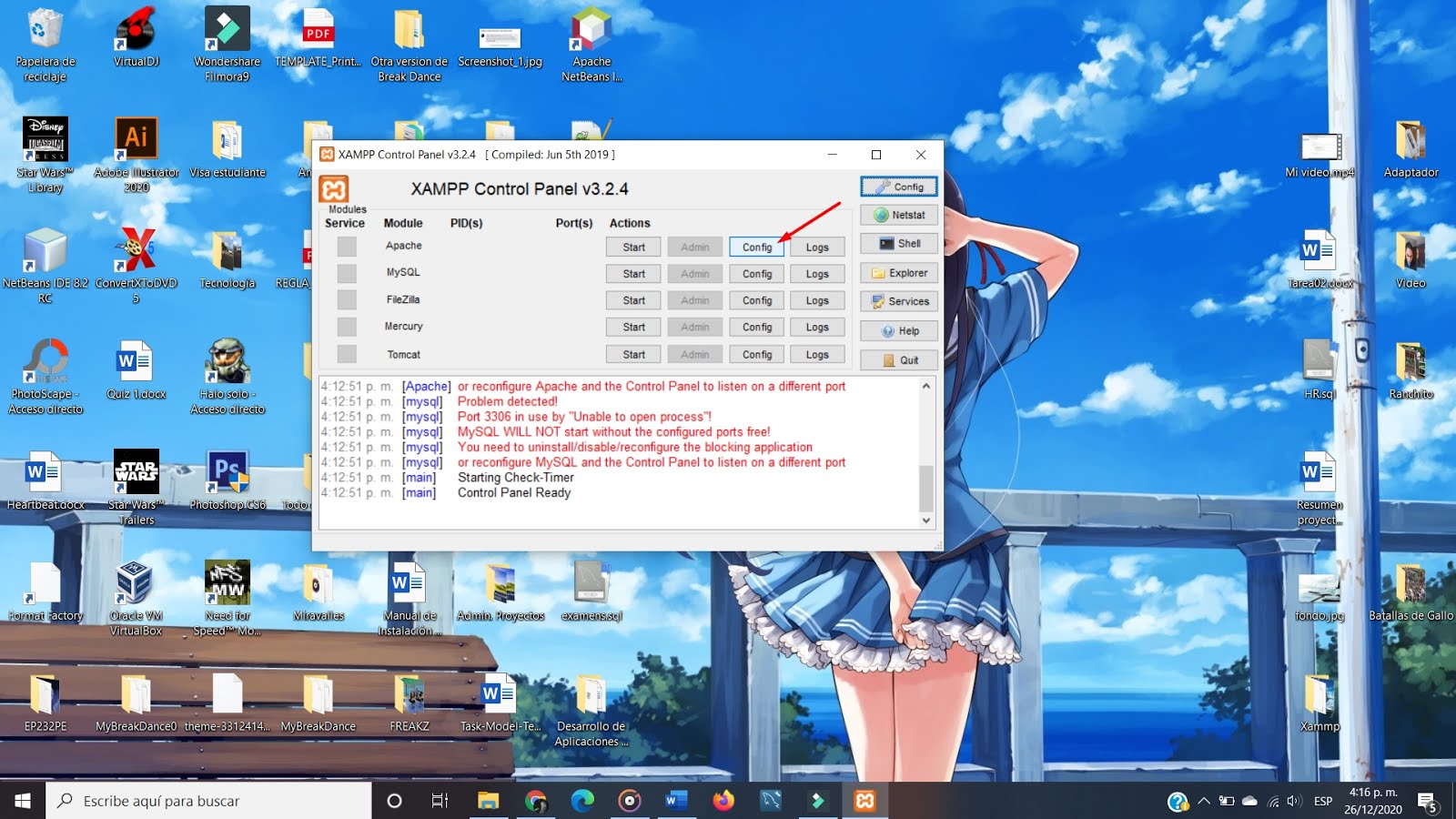Open Mercury Config menu
Viewport: 1456px width, 819px height.
pos(756,327)
